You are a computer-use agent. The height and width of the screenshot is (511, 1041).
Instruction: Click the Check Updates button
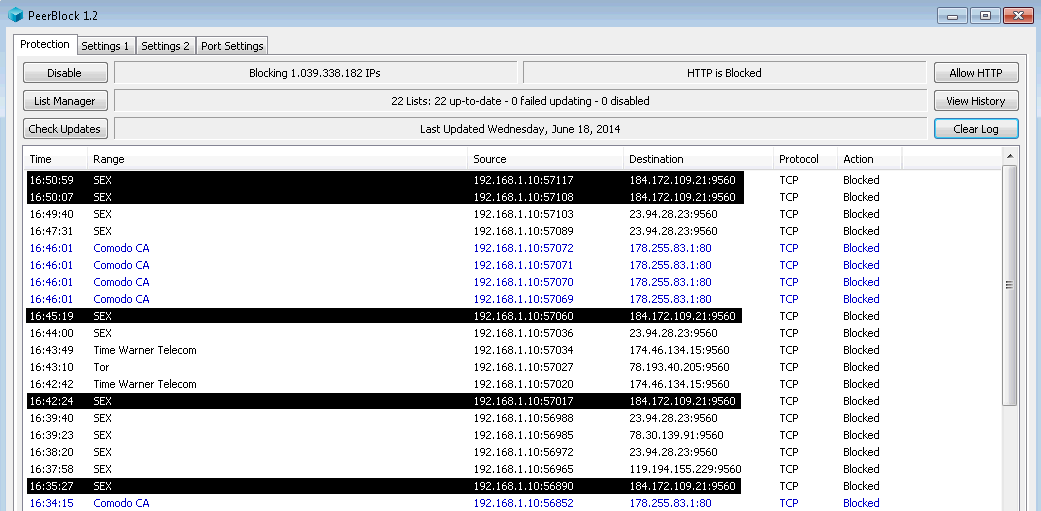point(65,129)
